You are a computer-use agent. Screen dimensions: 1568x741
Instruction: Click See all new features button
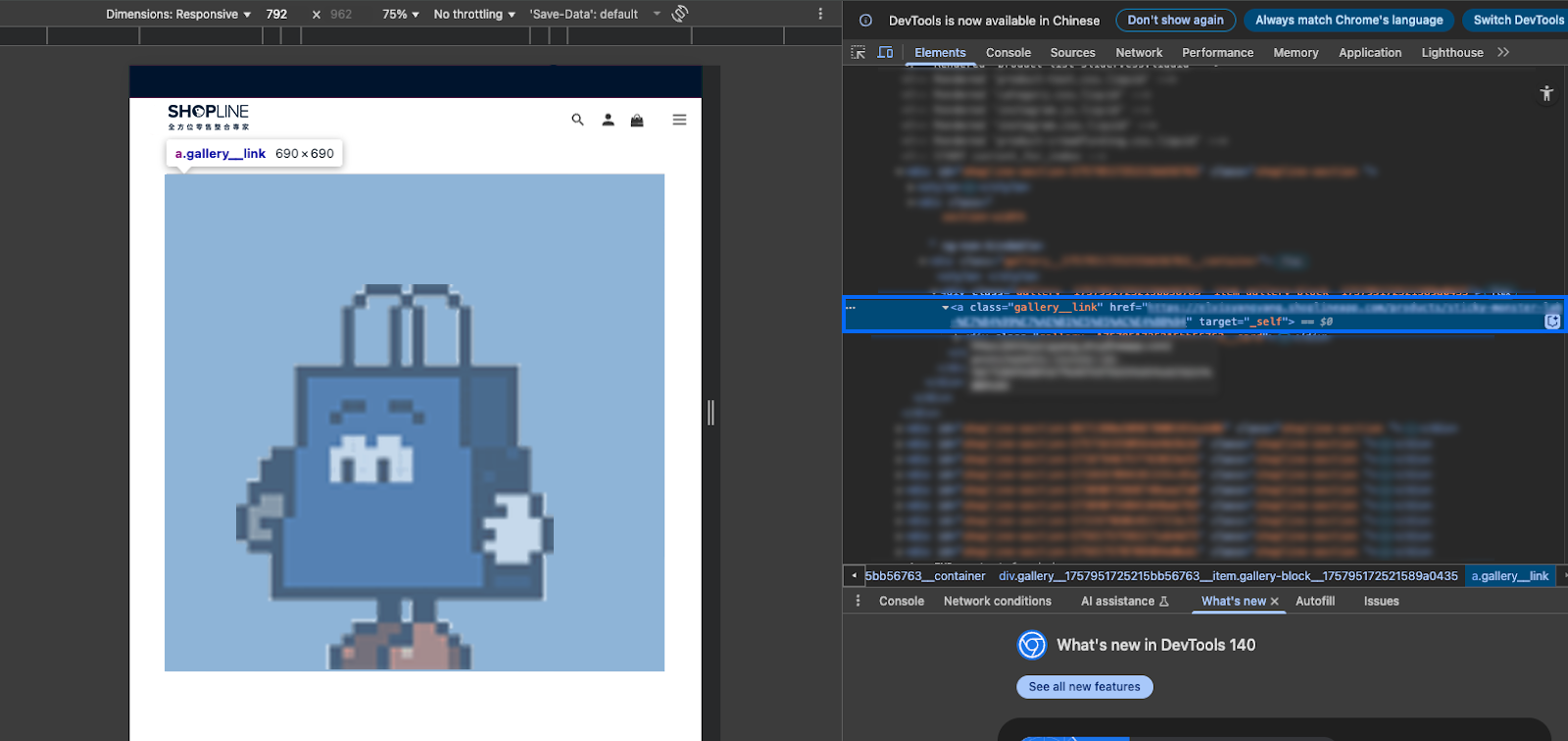[1084, 687]
